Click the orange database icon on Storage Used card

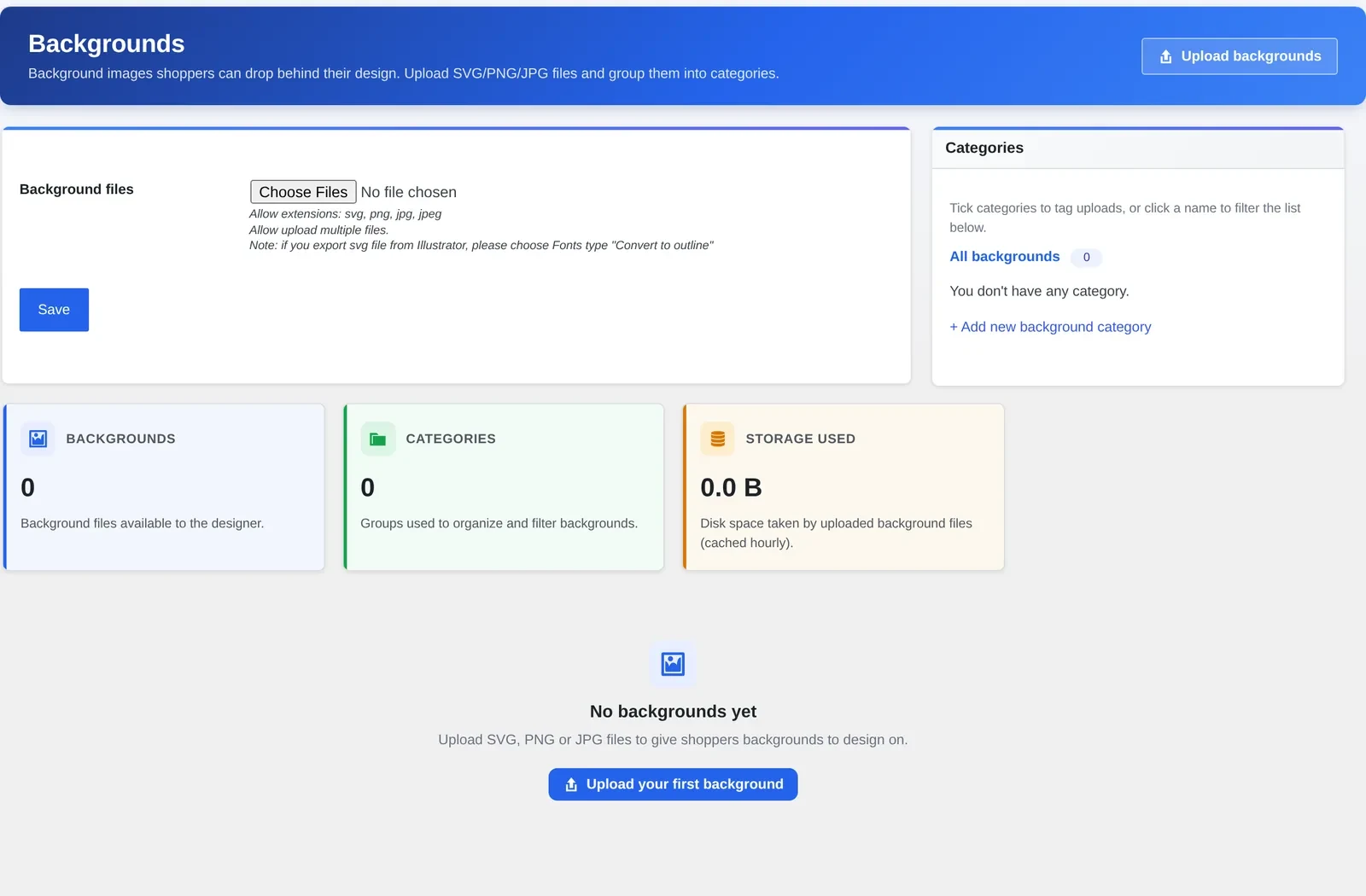(717, 439)
